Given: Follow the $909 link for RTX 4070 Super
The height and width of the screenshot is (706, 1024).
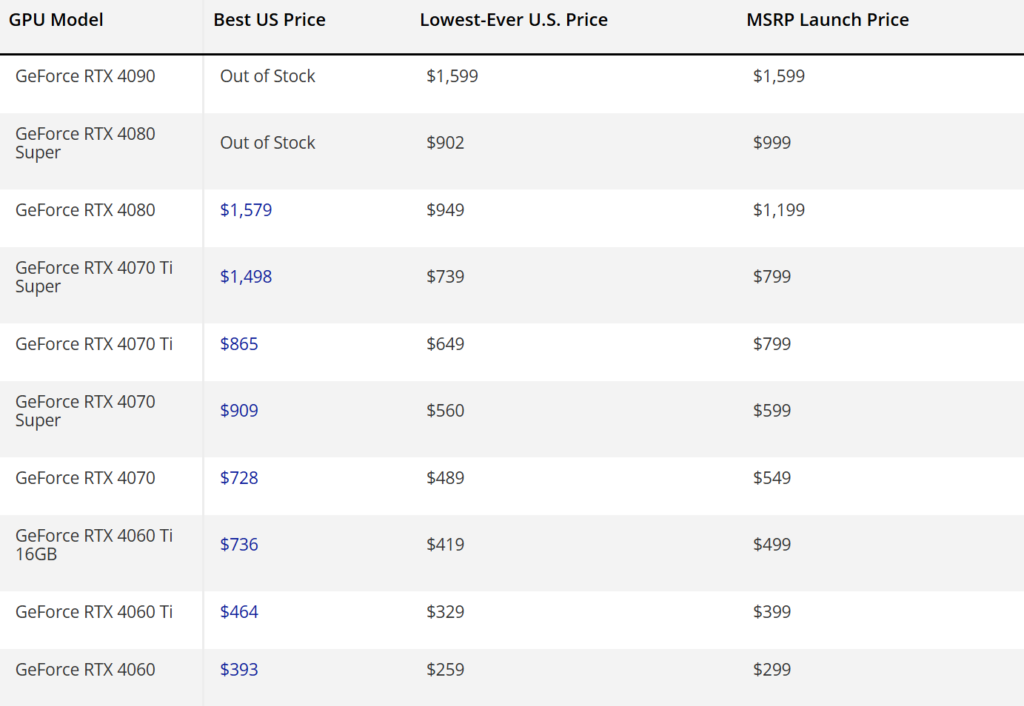Looking at the screenshot, I should point(238,410).
